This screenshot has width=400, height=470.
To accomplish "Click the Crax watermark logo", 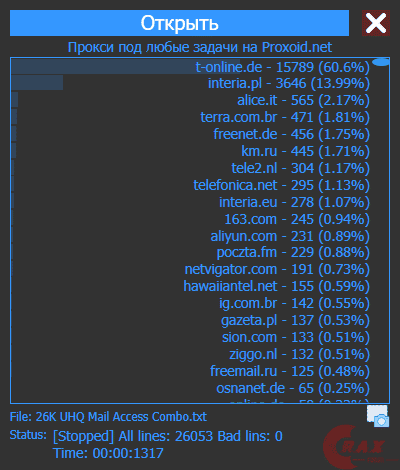I will tap(355, 447).
